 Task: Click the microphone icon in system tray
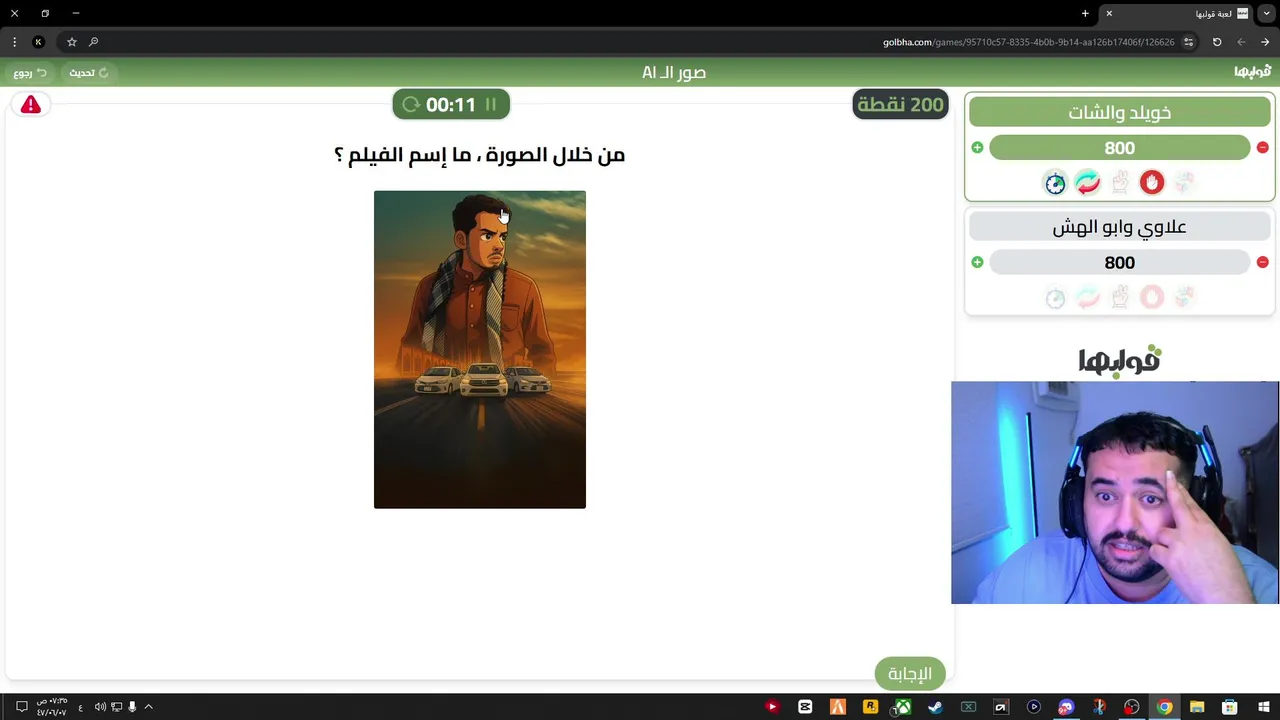tap(131, 707)
